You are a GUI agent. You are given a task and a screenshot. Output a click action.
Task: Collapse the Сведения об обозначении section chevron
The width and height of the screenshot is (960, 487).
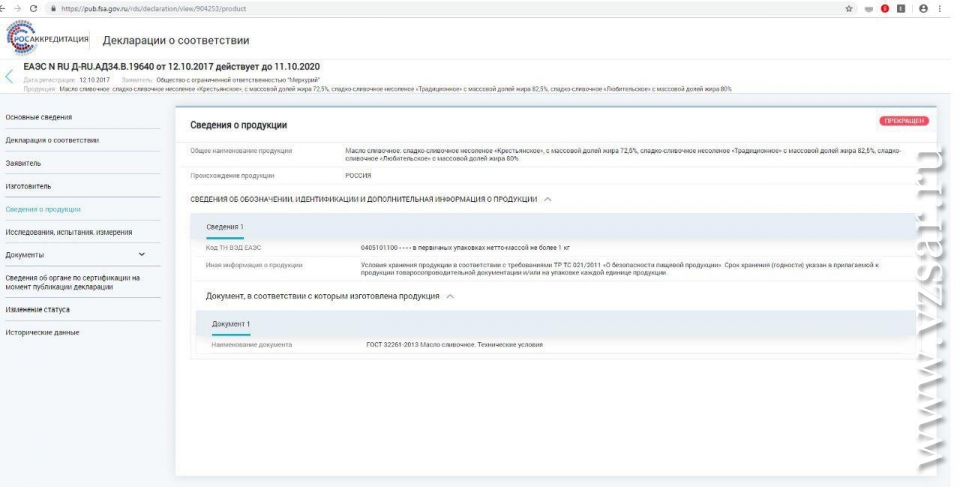[x=547, y=199]
